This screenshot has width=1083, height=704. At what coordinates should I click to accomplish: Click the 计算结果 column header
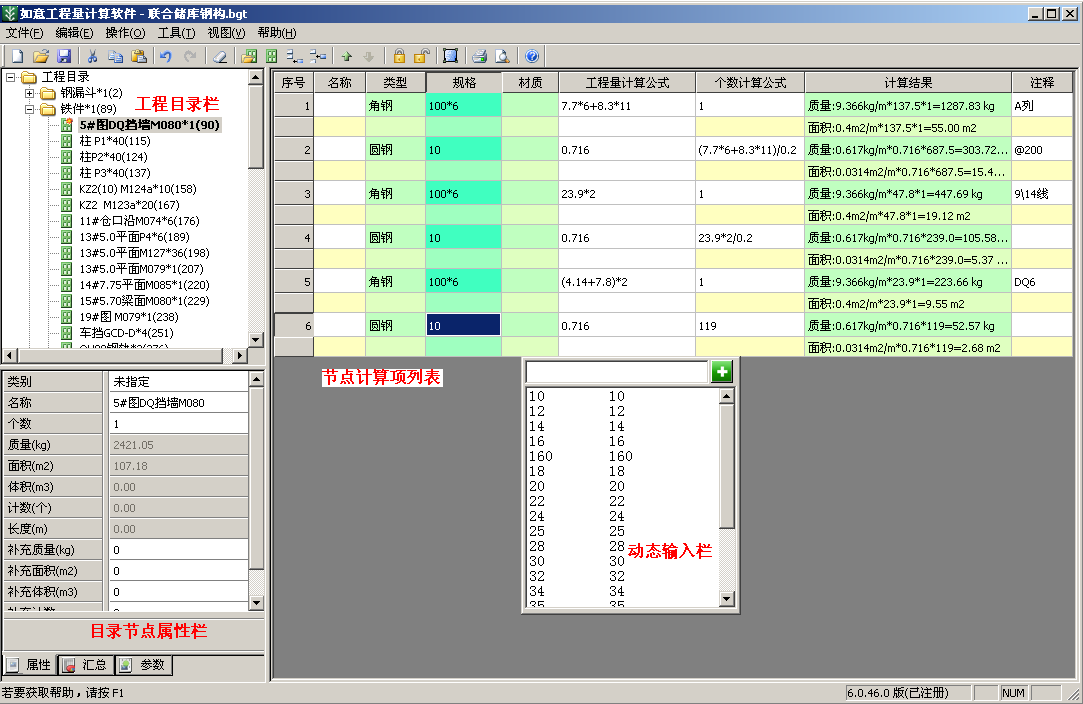coord(908,83)
